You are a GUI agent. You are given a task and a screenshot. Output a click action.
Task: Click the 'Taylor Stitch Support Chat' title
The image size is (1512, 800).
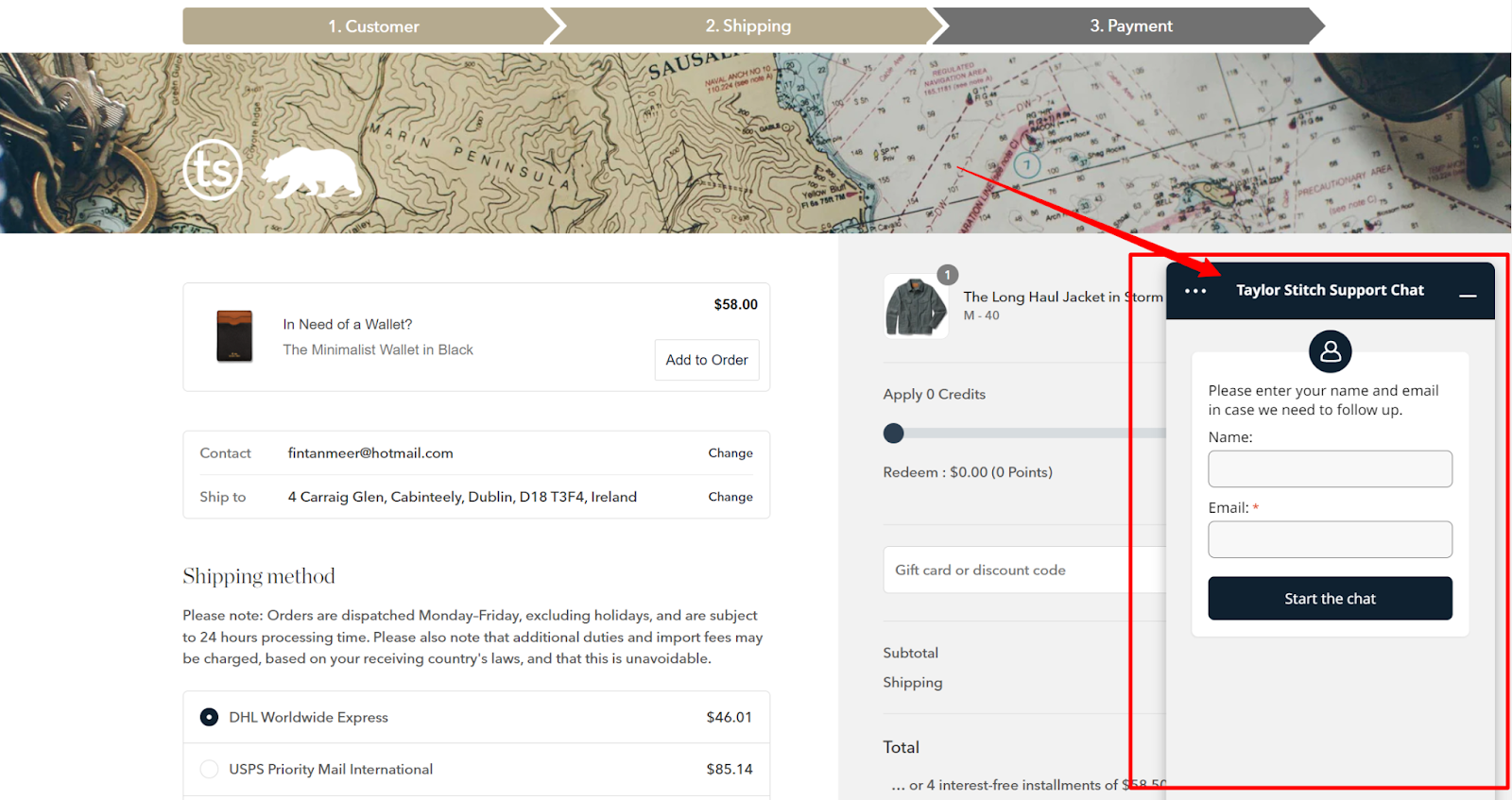pyautogui.click(x=1330, y=290)
